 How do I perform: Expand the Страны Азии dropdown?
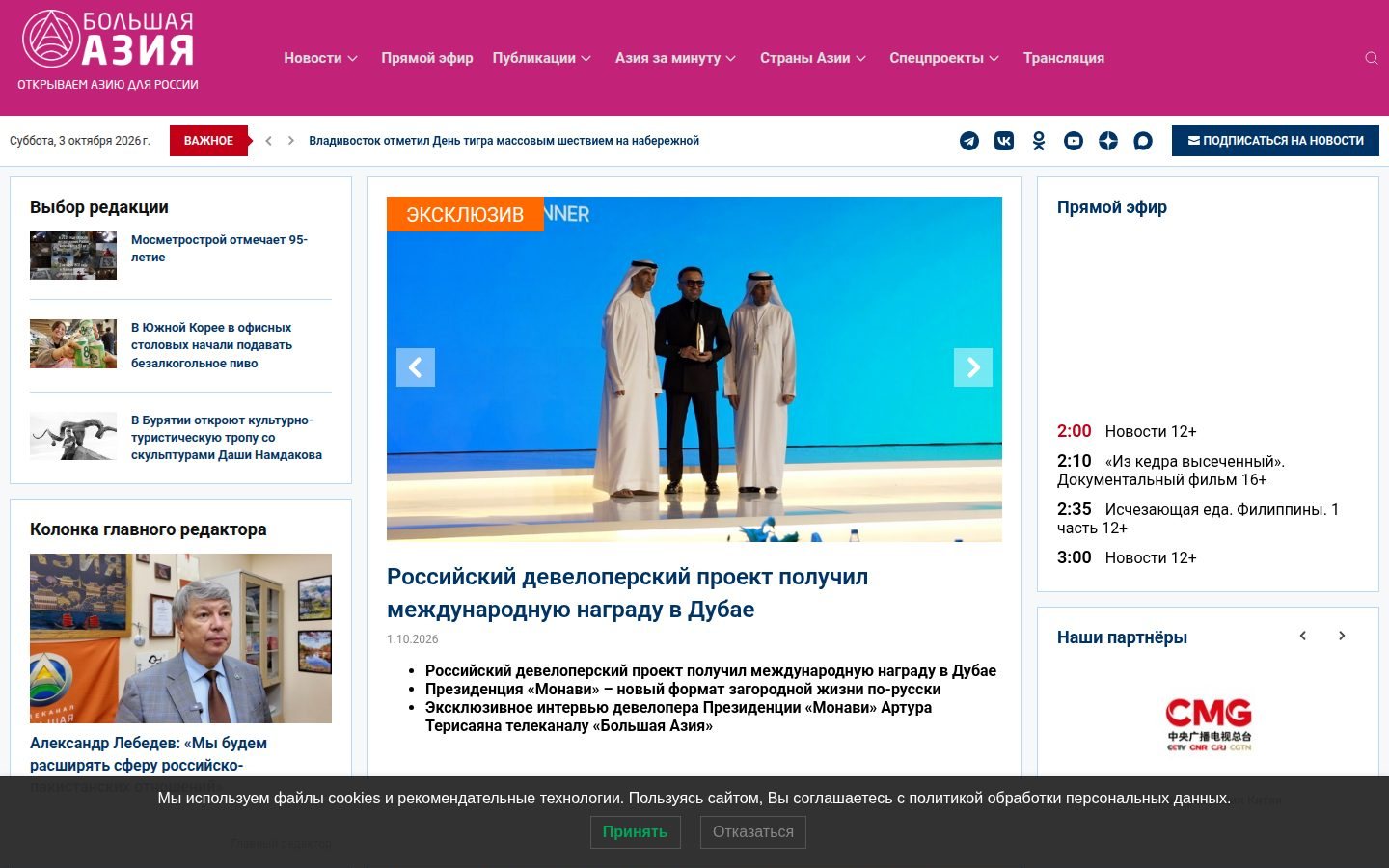pyautogui.click(x=813, y=58)
